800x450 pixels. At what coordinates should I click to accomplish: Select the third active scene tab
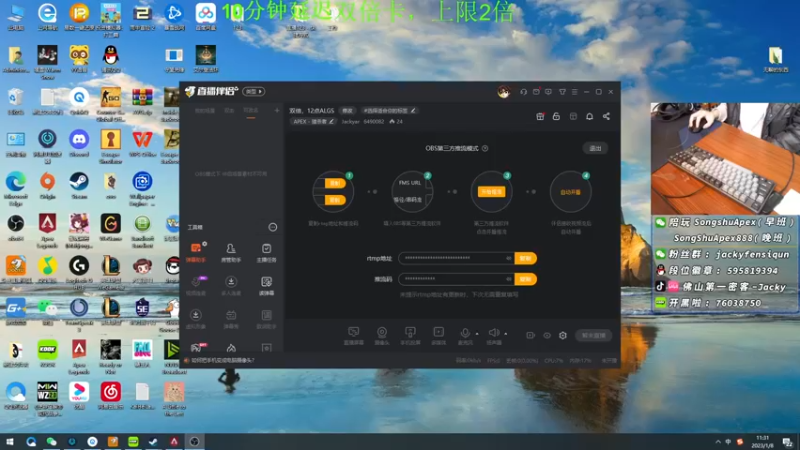point(251,110)
